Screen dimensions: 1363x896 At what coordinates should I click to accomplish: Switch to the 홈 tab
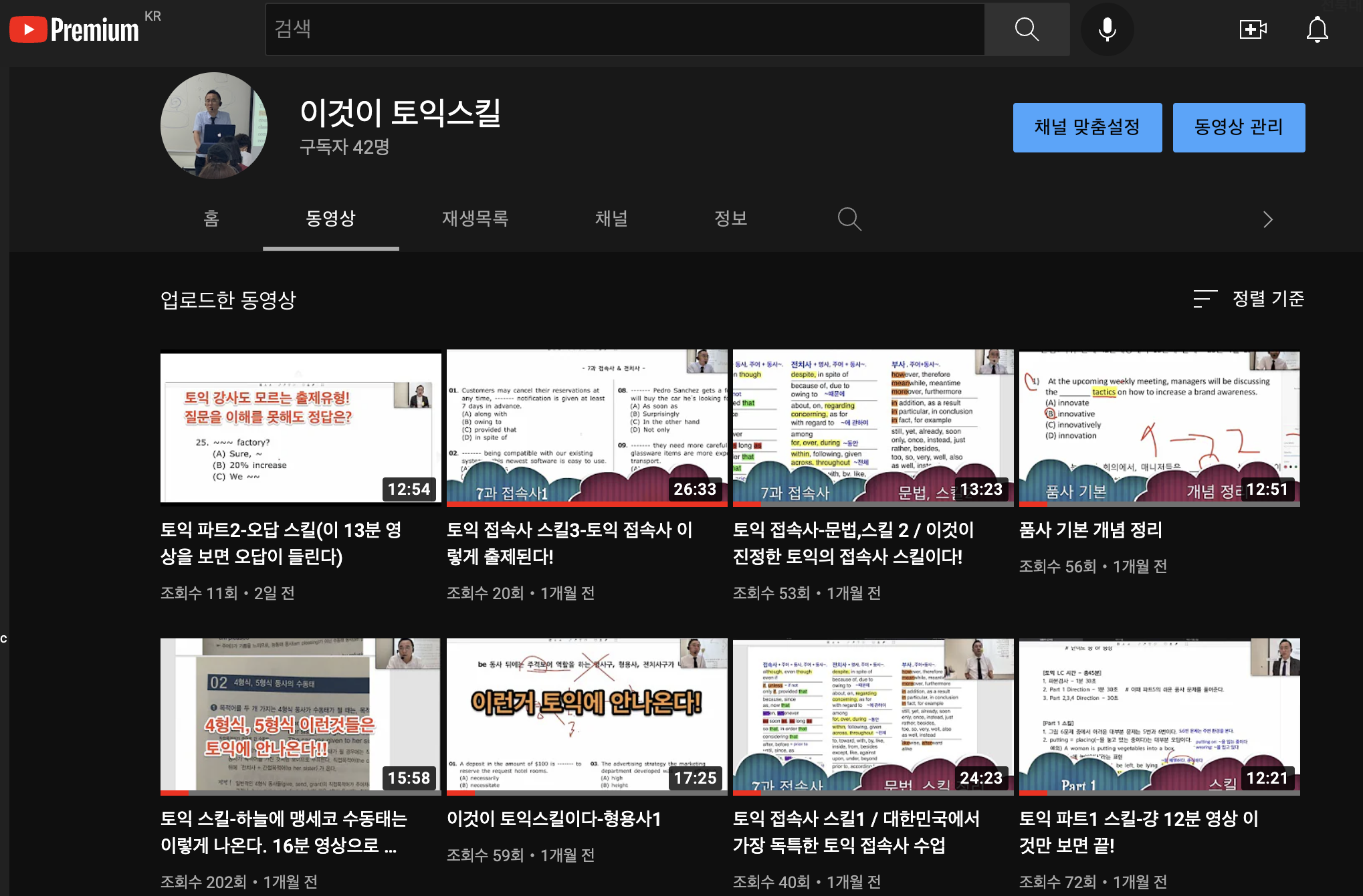tap(211, 219)
